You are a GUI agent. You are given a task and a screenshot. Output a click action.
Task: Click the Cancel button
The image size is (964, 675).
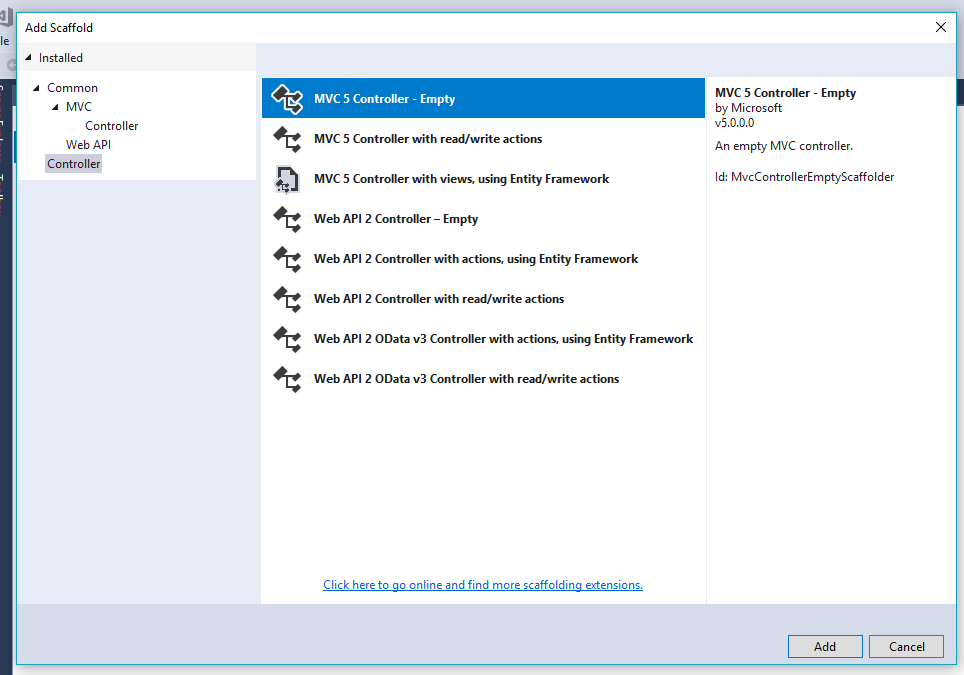coord(906,646)
